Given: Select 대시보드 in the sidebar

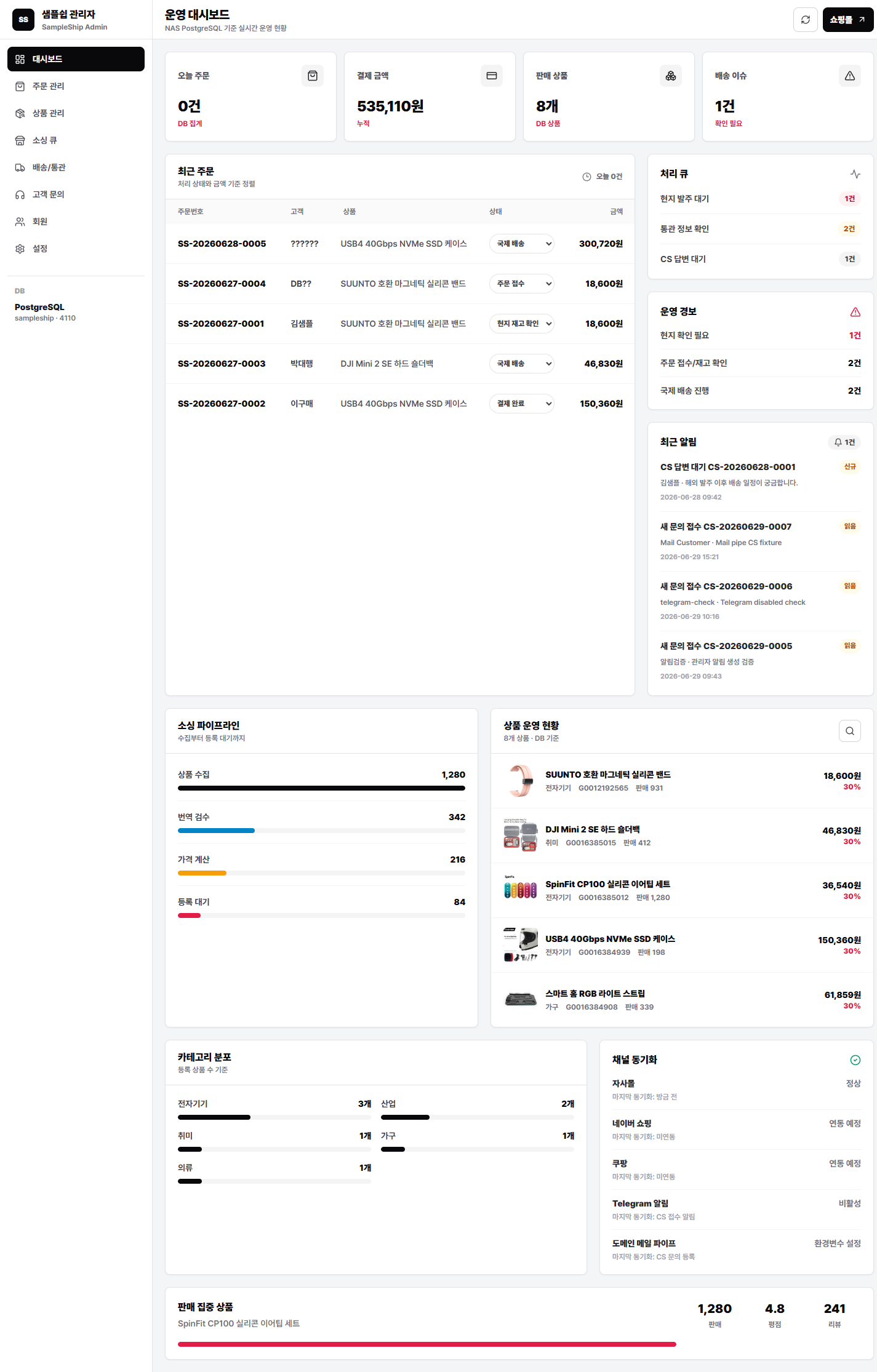Looking at the screenshot, I should (76, 59).
